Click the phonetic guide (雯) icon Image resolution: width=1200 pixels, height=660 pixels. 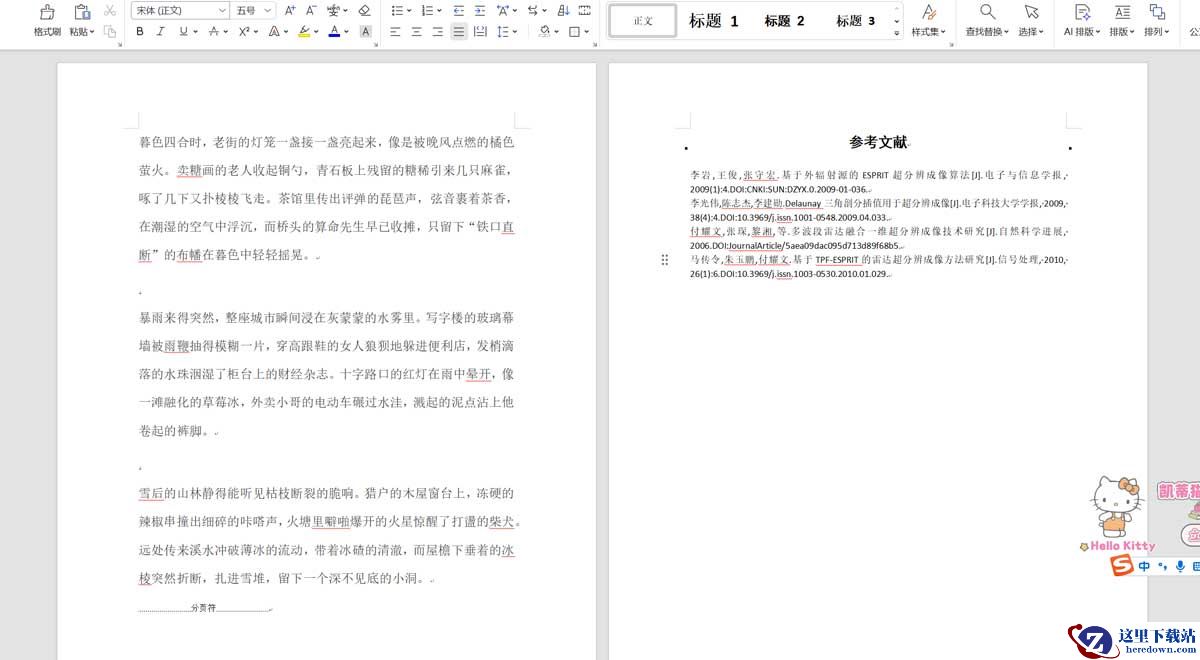tap(333, 10)
